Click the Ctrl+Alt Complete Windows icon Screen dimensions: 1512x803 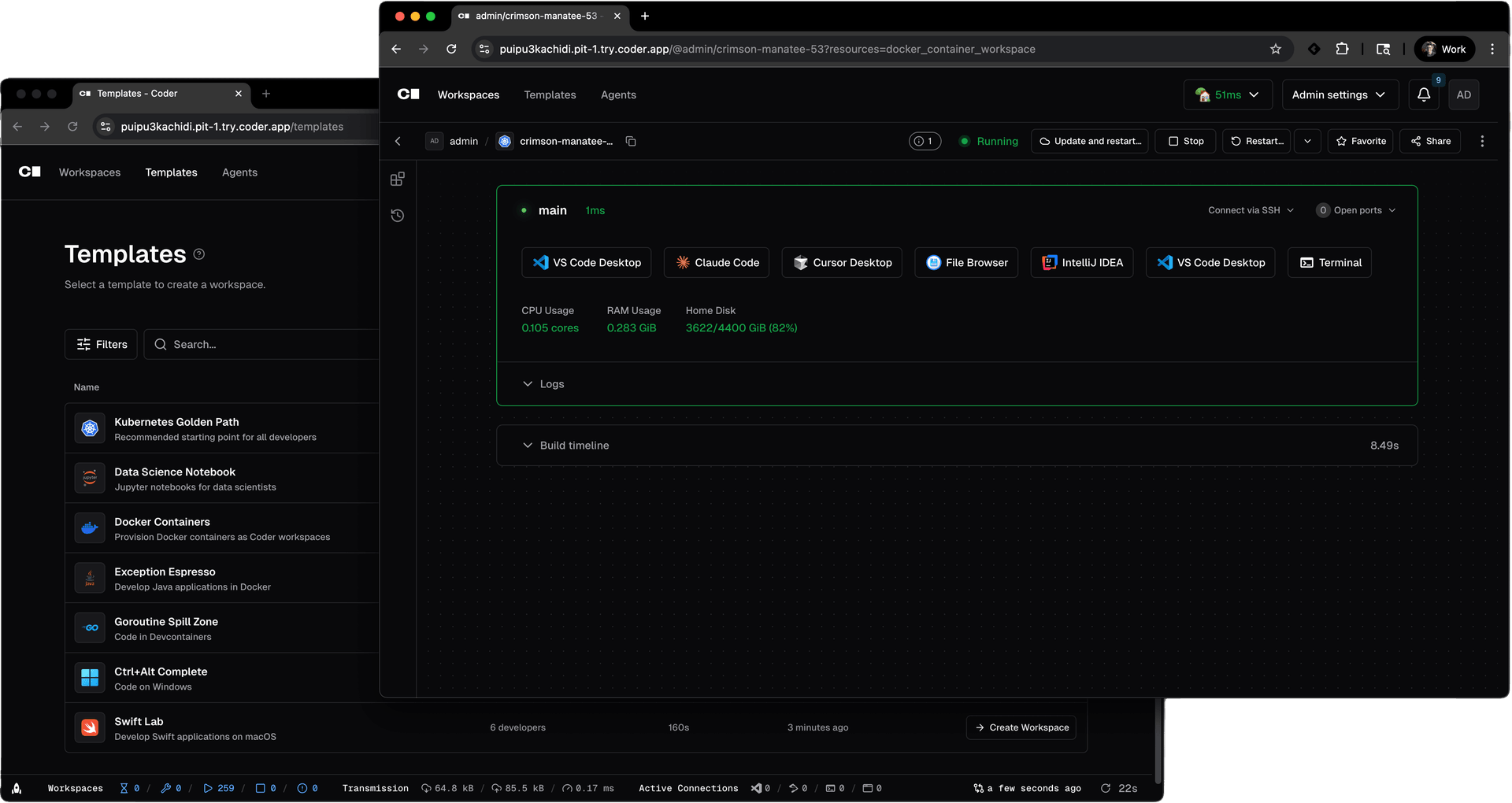click(90, 678)
